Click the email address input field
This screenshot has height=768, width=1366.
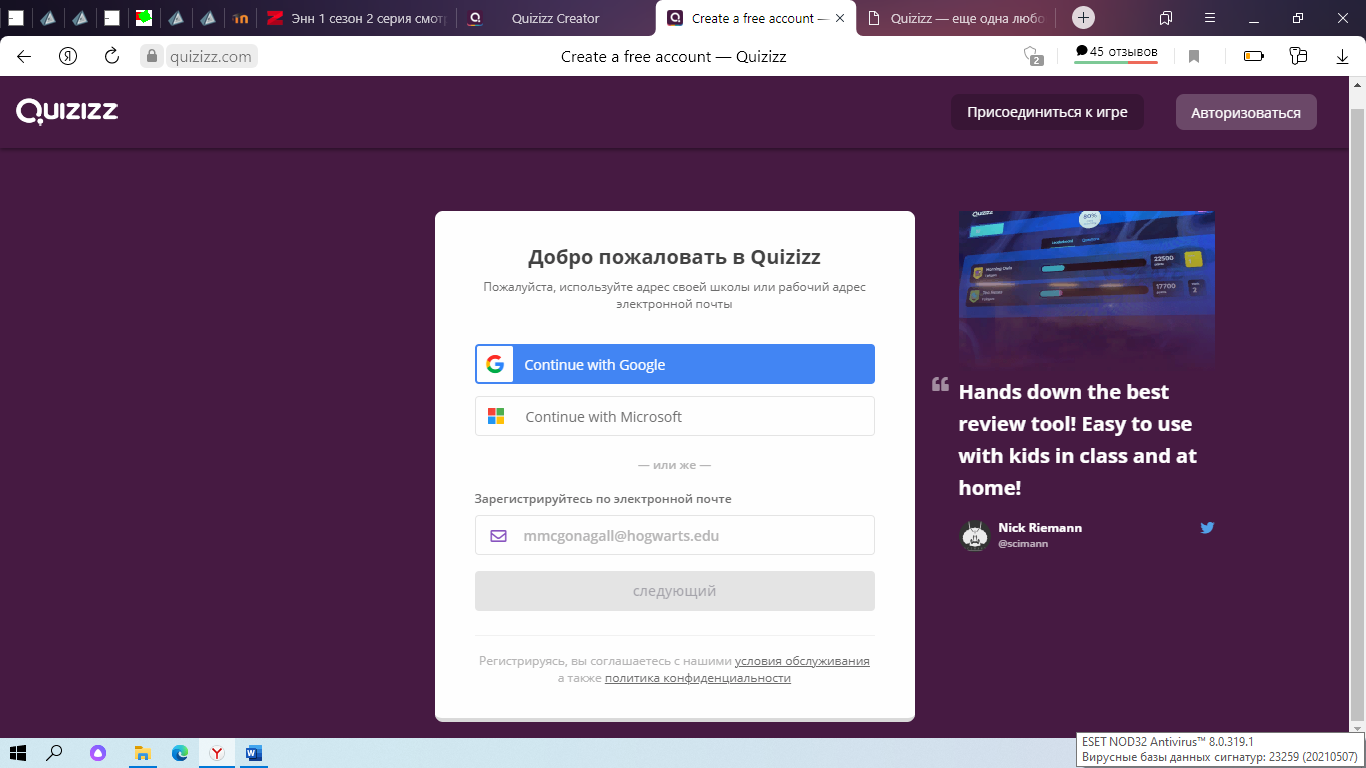675,535
